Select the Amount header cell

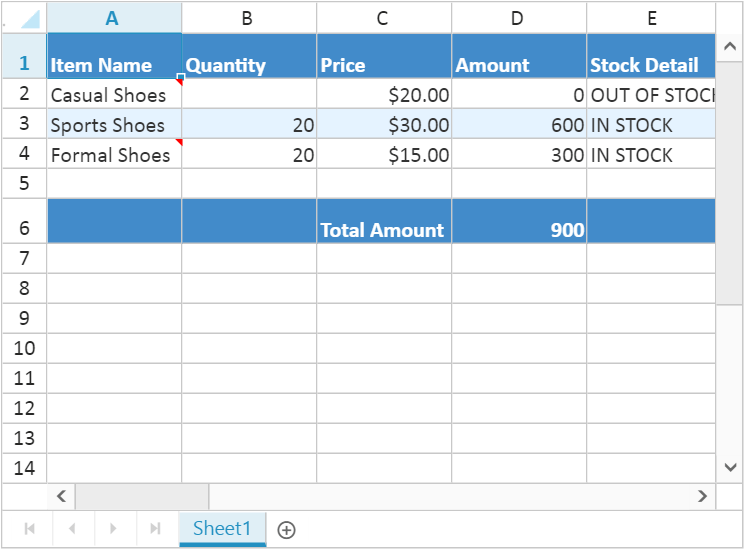click(x=519, y=56)
